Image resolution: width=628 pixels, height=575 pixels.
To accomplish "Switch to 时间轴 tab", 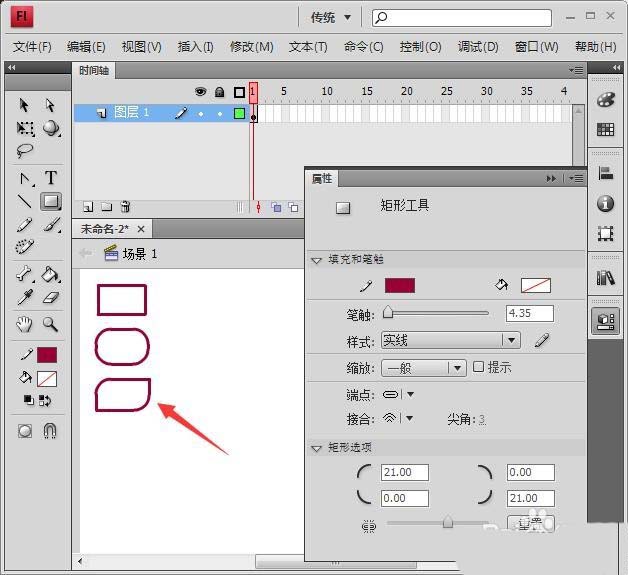I will [94, 71].
